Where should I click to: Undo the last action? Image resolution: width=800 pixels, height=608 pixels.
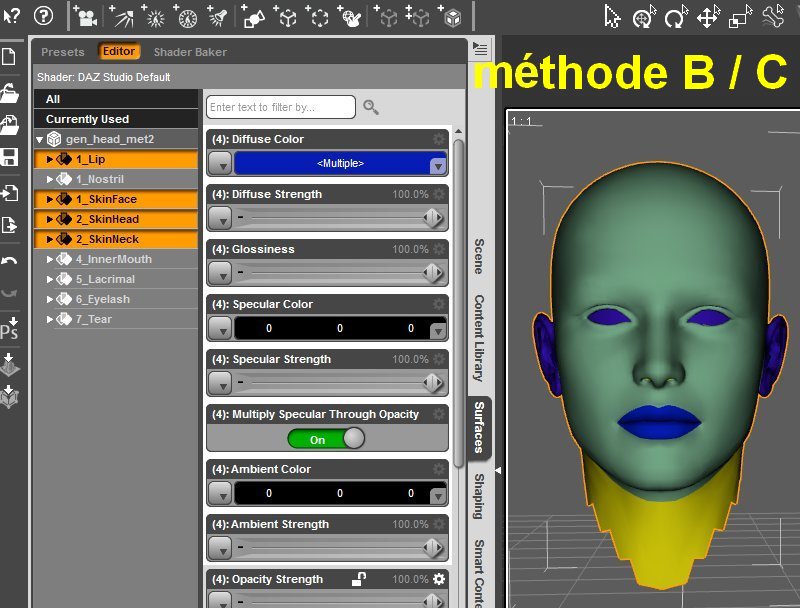click(9, 261)
